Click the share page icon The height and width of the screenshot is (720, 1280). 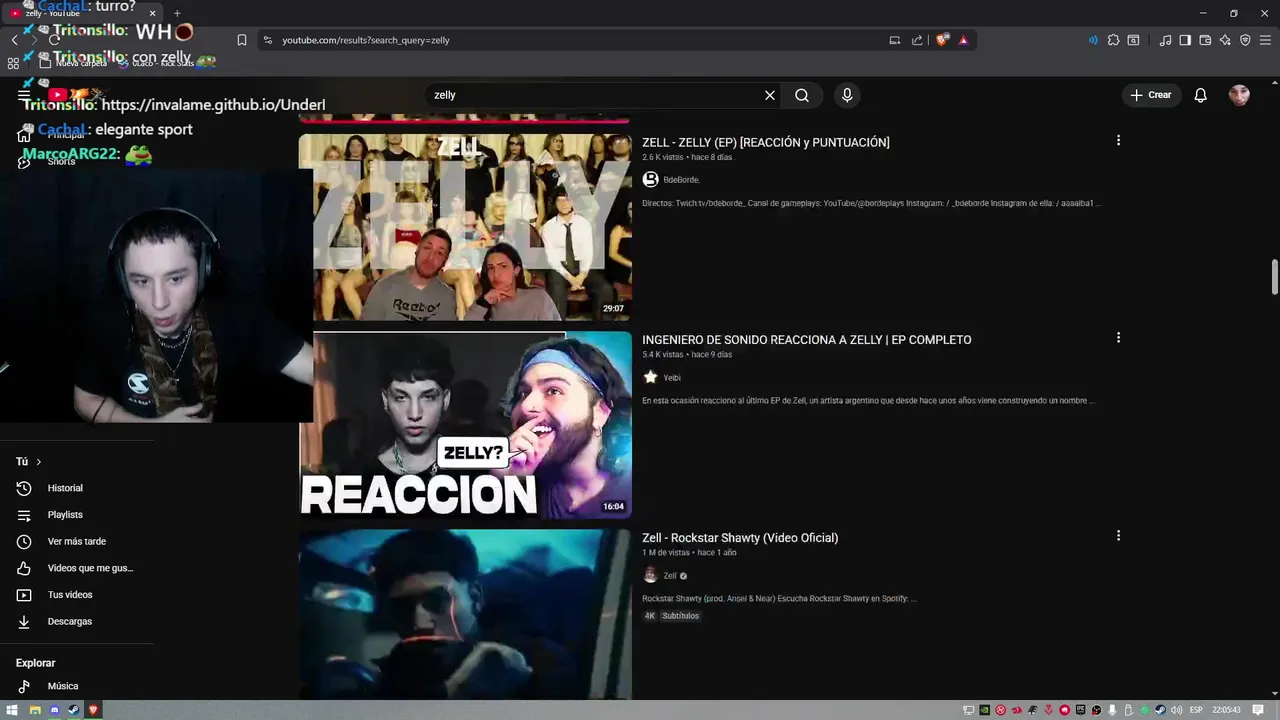[x=917, y=40]
